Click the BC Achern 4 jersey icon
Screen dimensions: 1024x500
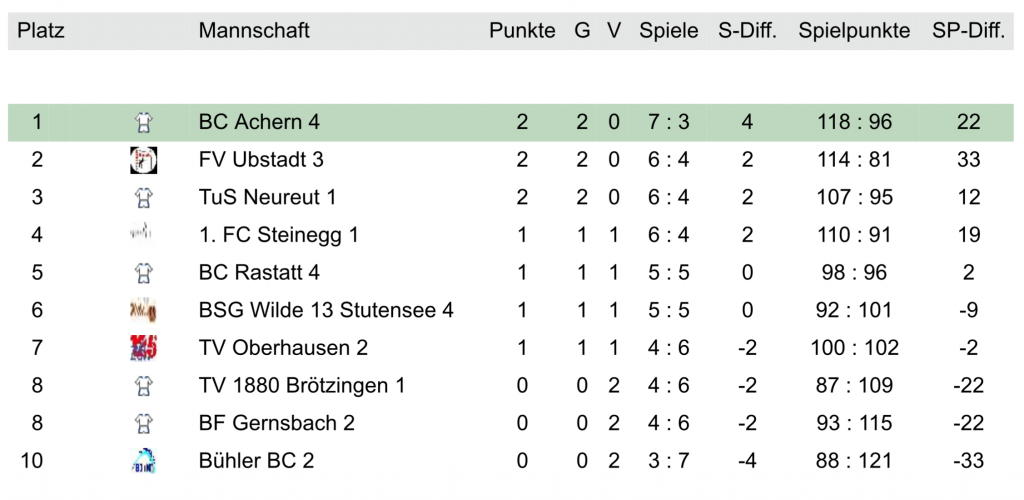144,123
